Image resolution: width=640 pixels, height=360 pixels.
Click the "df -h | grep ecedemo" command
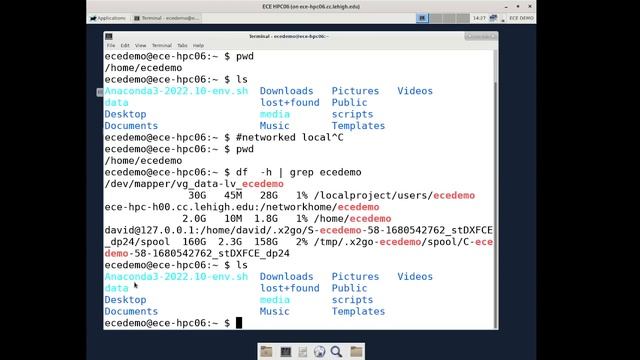(298, 172)
